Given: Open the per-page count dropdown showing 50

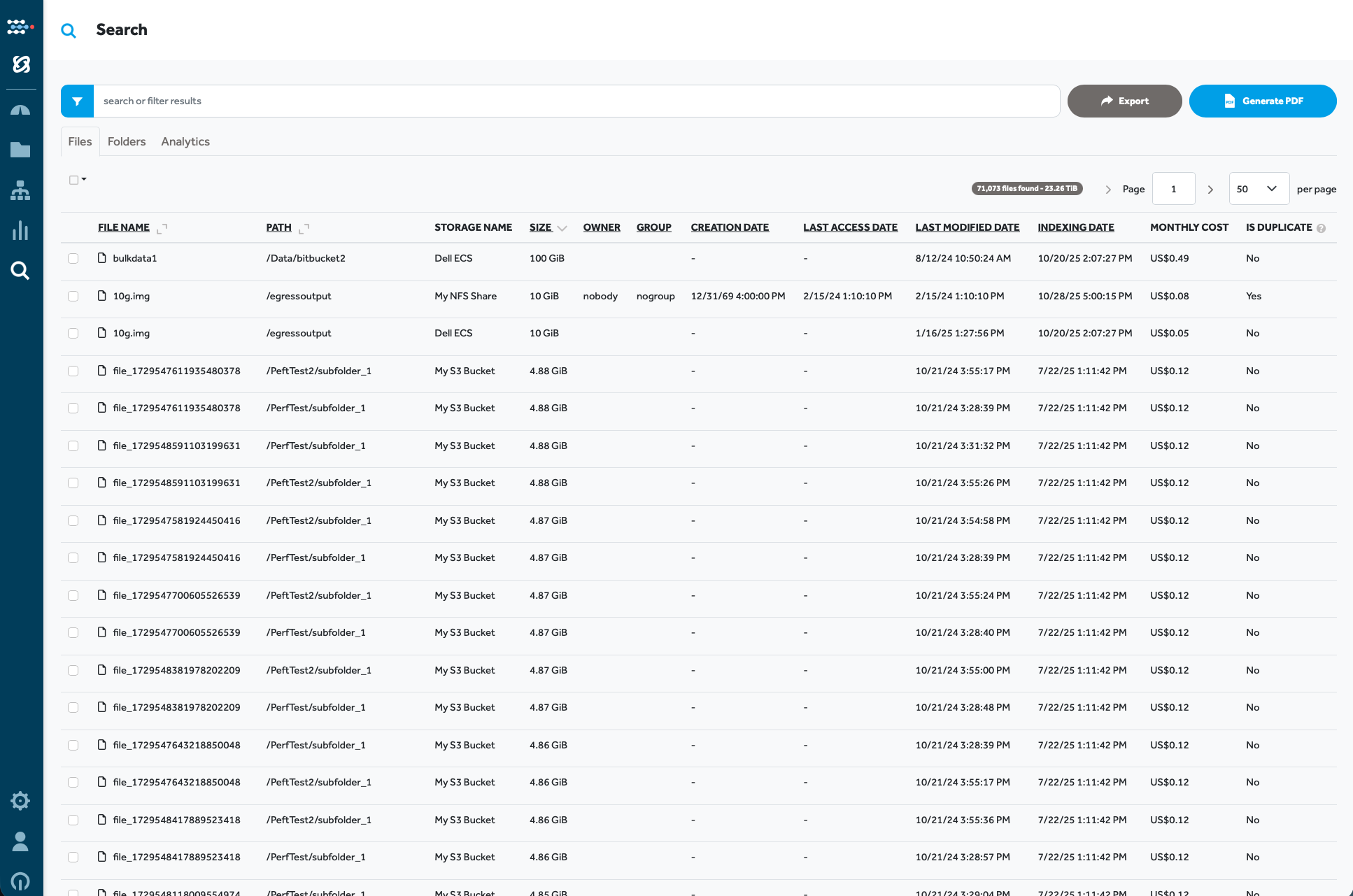Looking at the screenshot, I should coord(1258,188).
